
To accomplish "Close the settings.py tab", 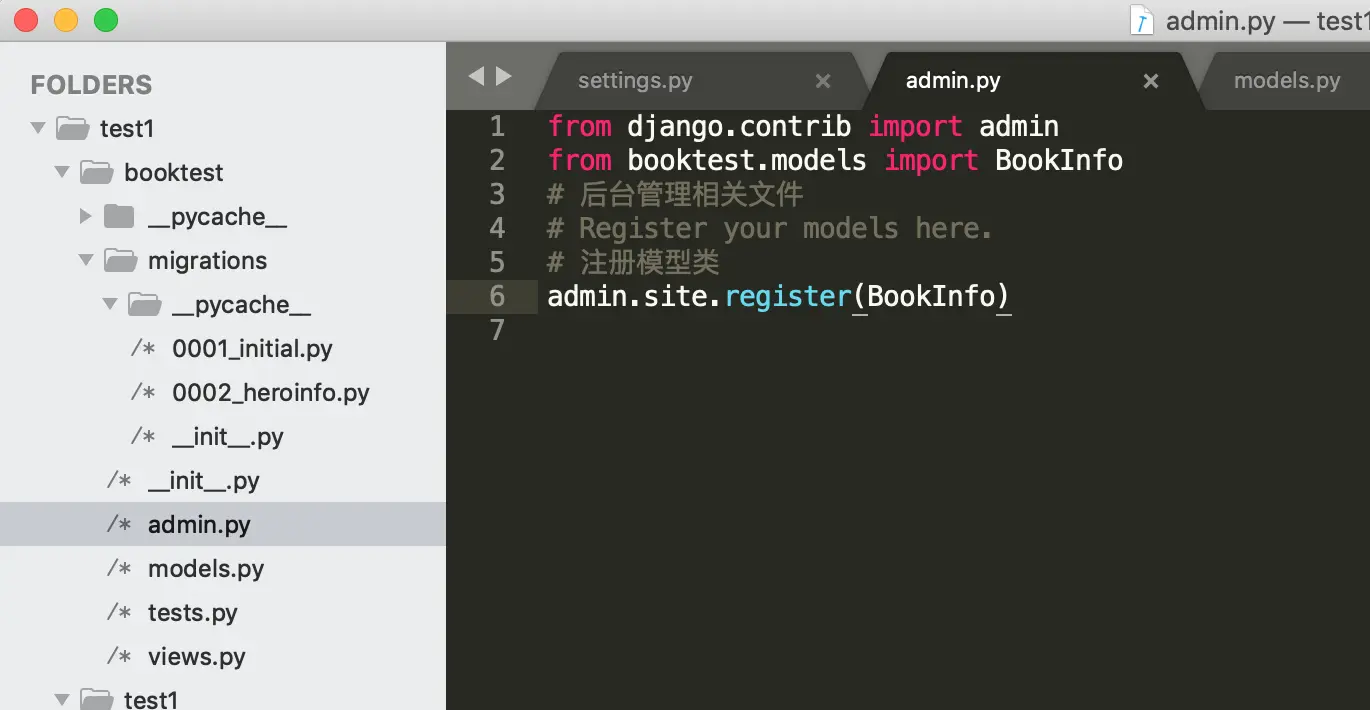I will [823, 81].
